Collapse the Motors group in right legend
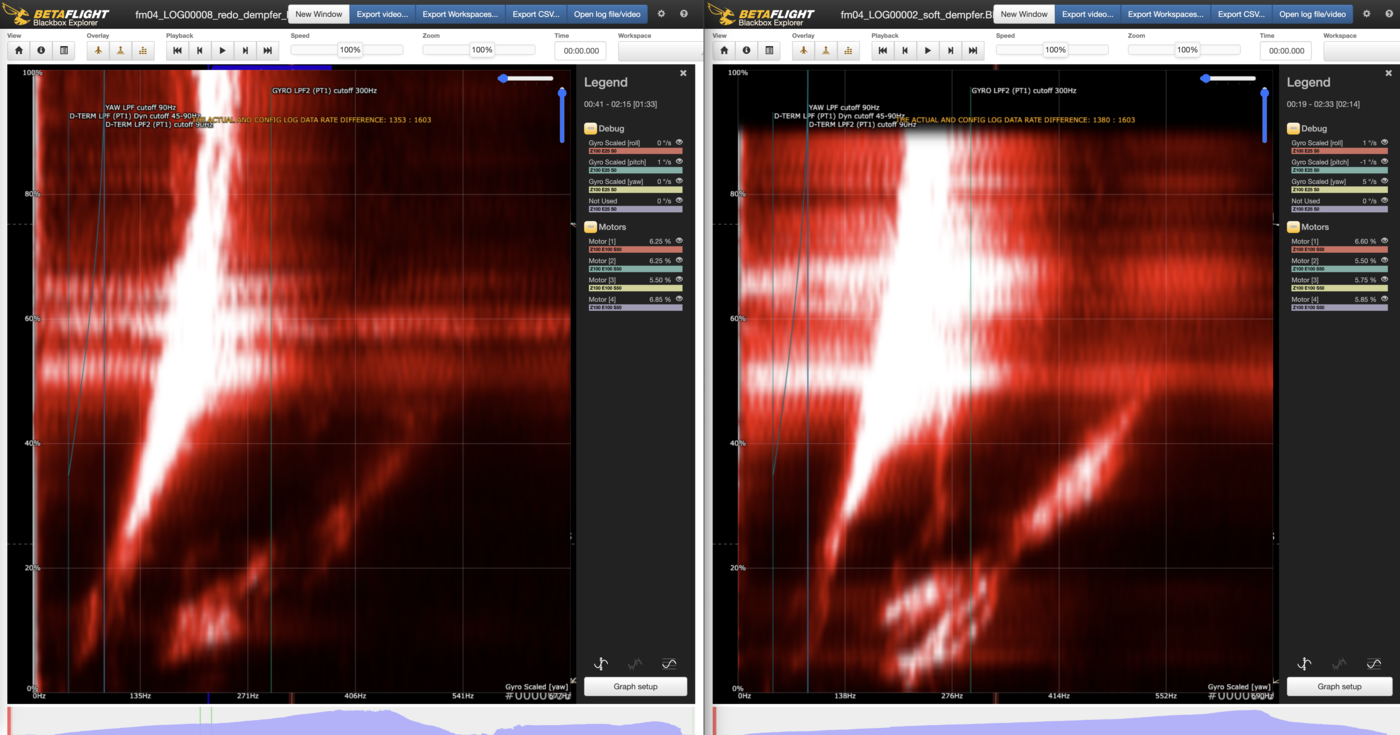 (1294, 227)
